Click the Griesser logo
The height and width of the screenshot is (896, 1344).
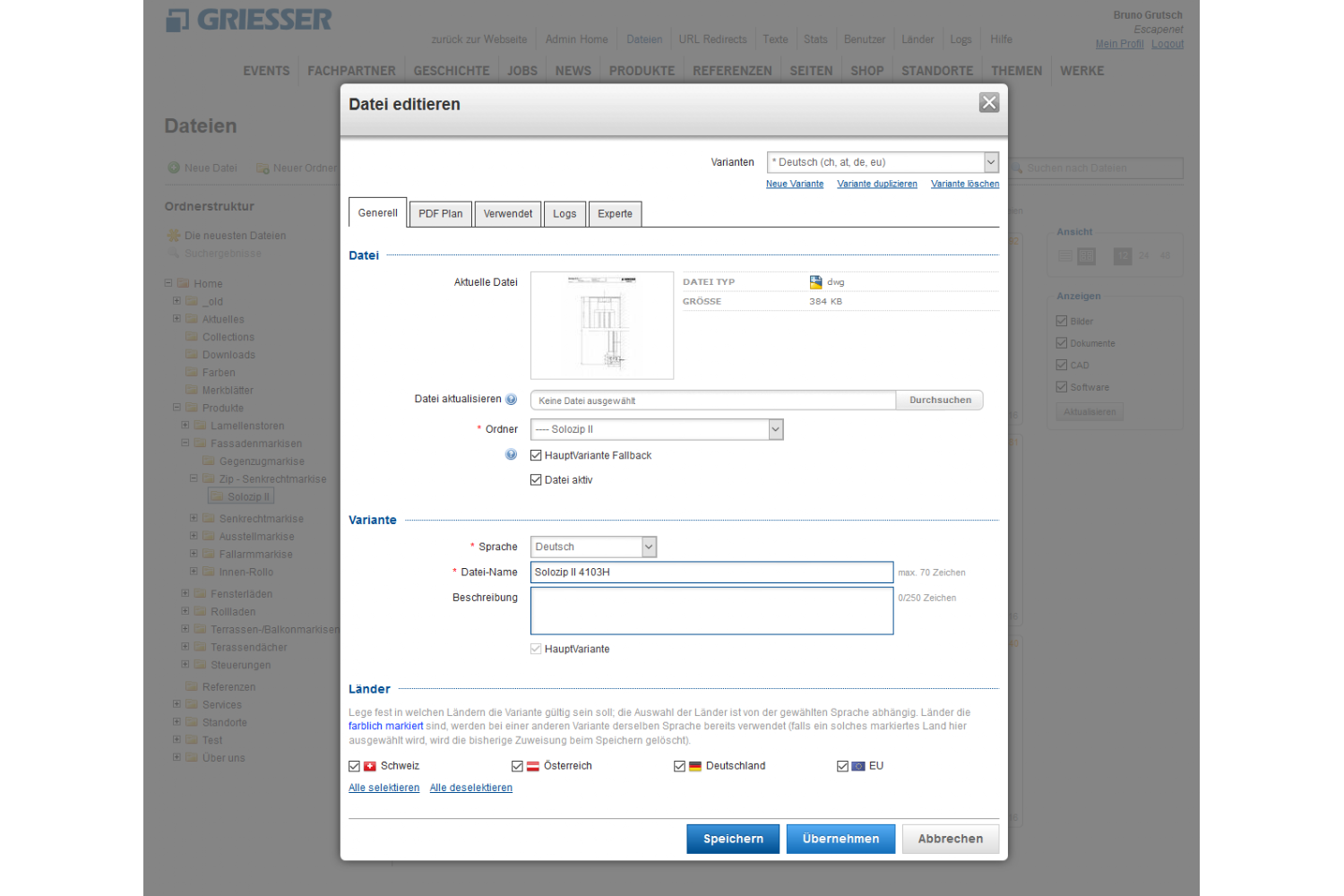pos(249,20)
